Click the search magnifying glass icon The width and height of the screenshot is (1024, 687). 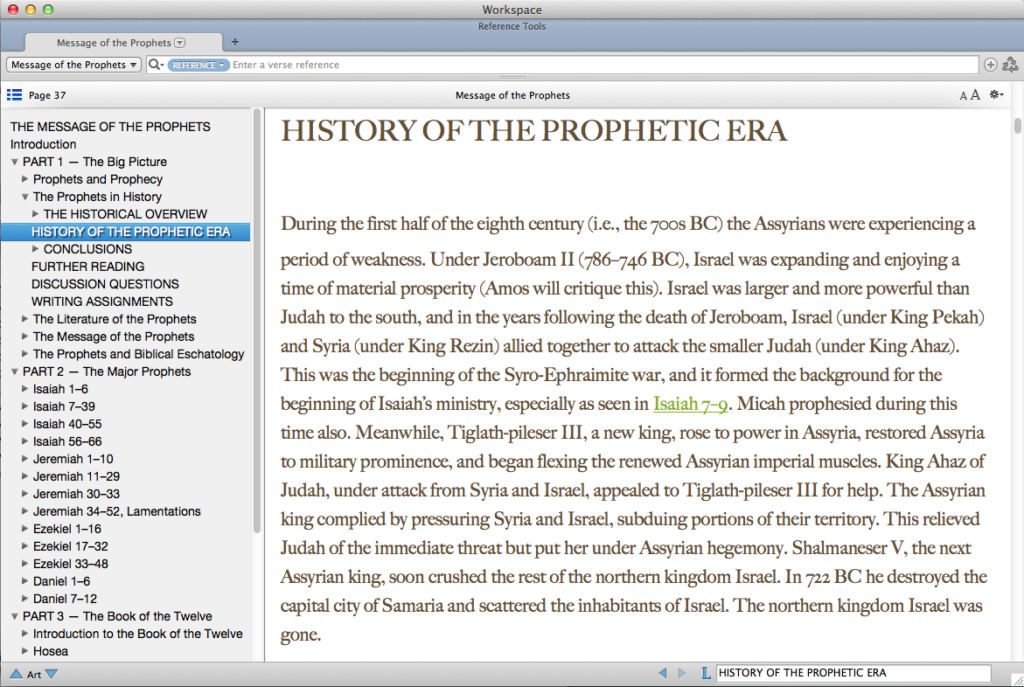pos(155,65)
